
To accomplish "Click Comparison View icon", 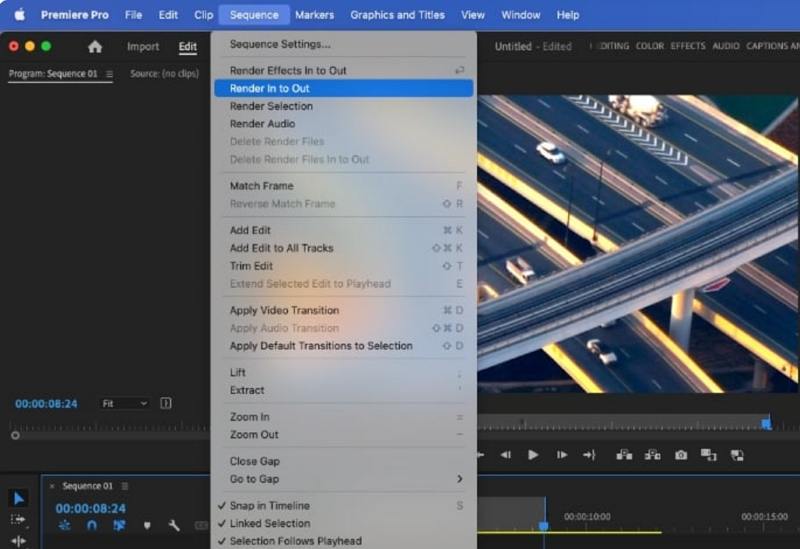I will pyautogui.click(x=708, y=455).
